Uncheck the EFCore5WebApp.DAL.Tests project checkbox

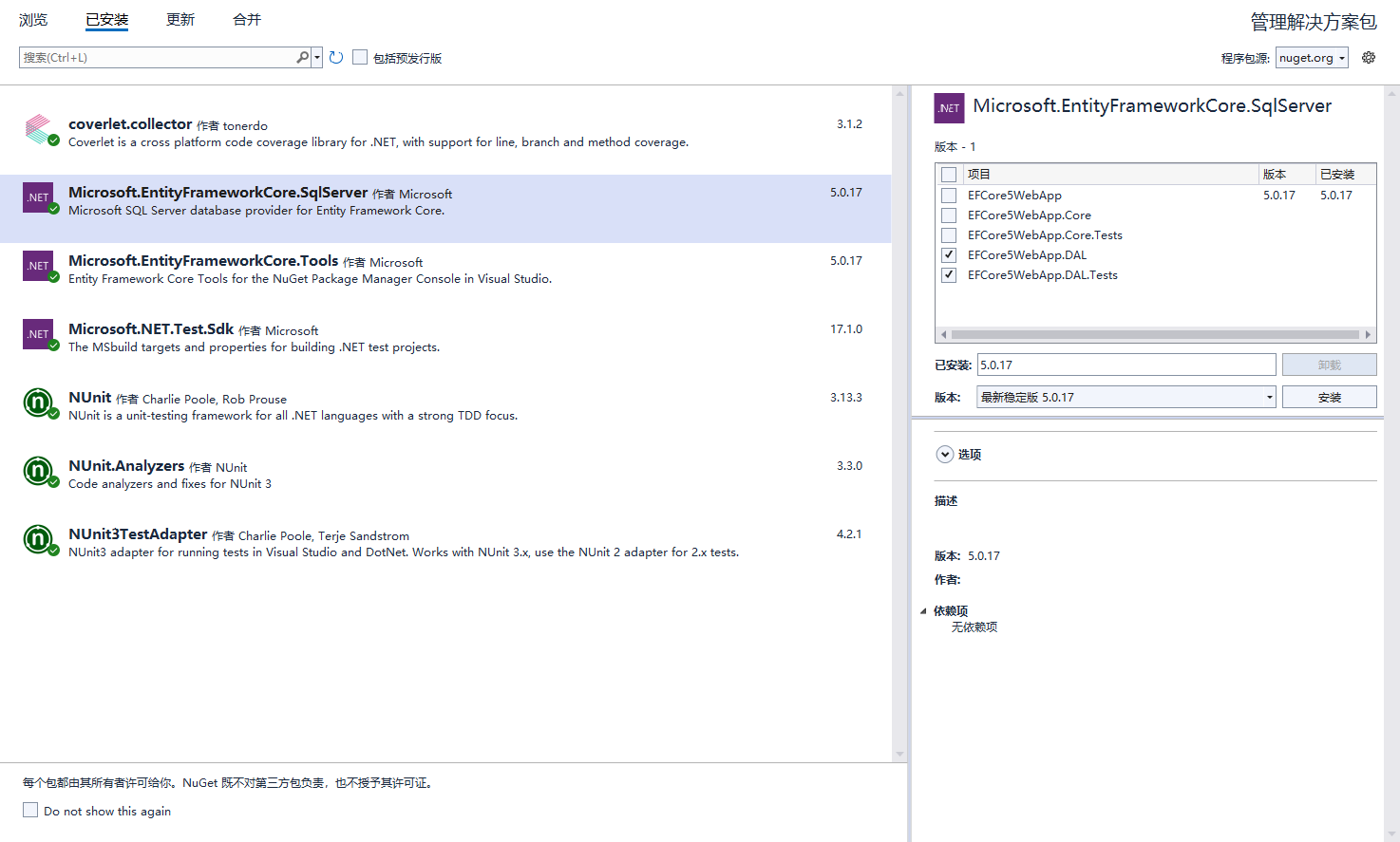click(x=949, y=275)
